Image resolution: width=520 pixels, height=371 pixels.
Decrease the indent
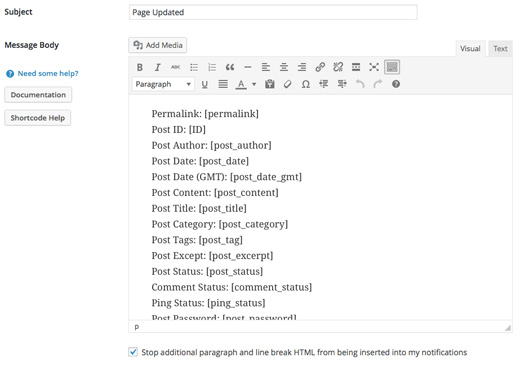(324, 84)
